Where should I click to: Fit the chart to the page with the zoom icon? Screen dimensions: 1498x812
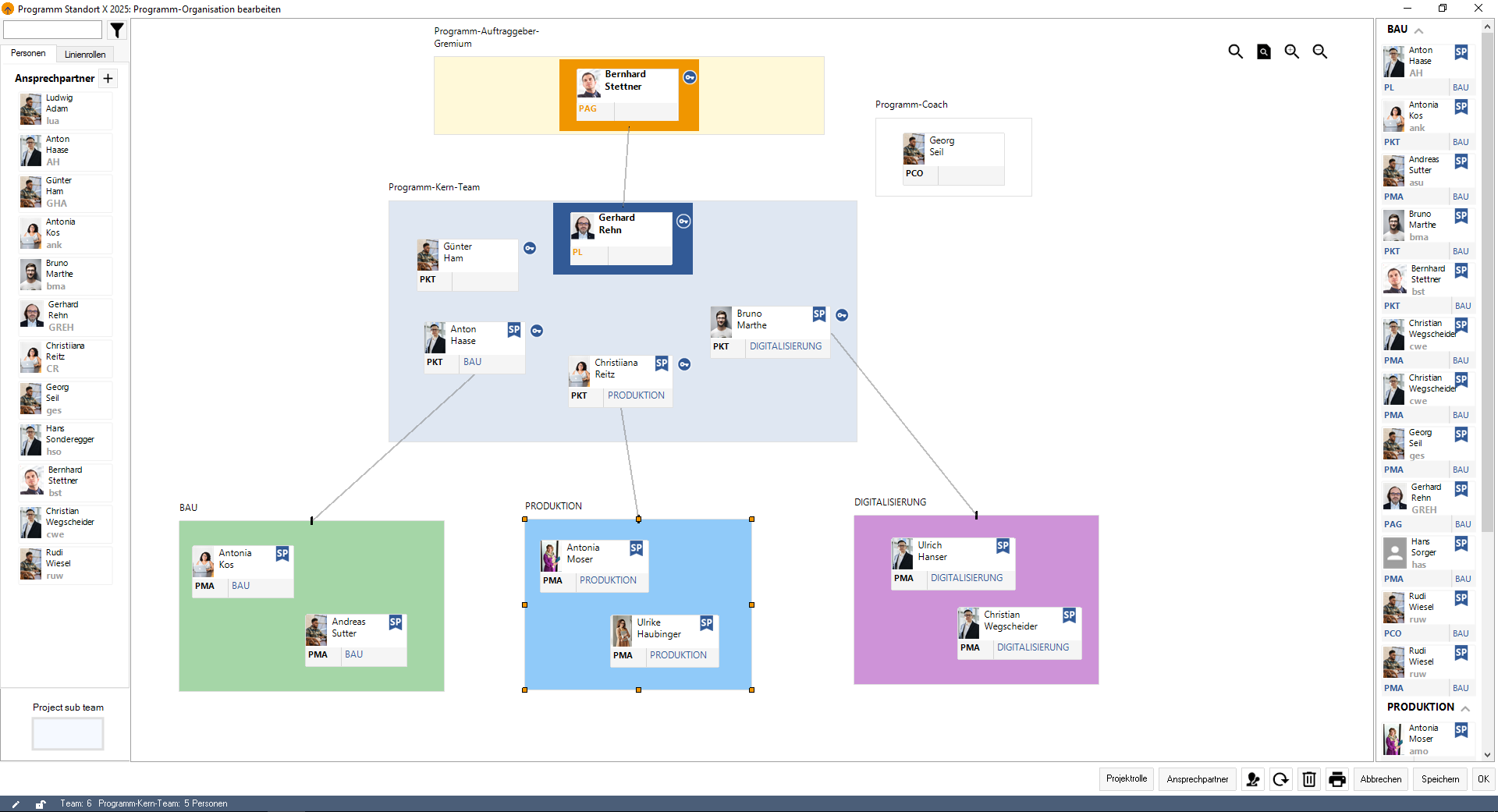coord(1264,51)
